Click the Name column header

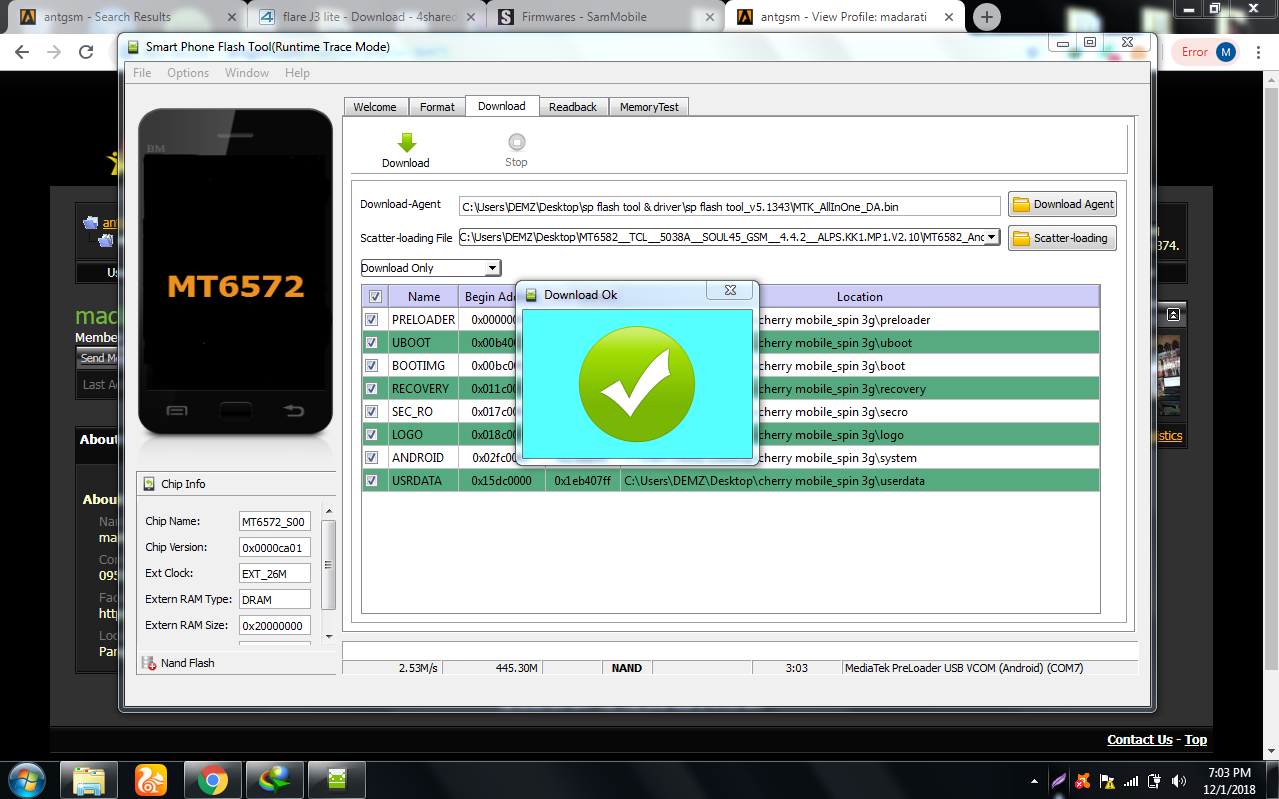[424, 296]
